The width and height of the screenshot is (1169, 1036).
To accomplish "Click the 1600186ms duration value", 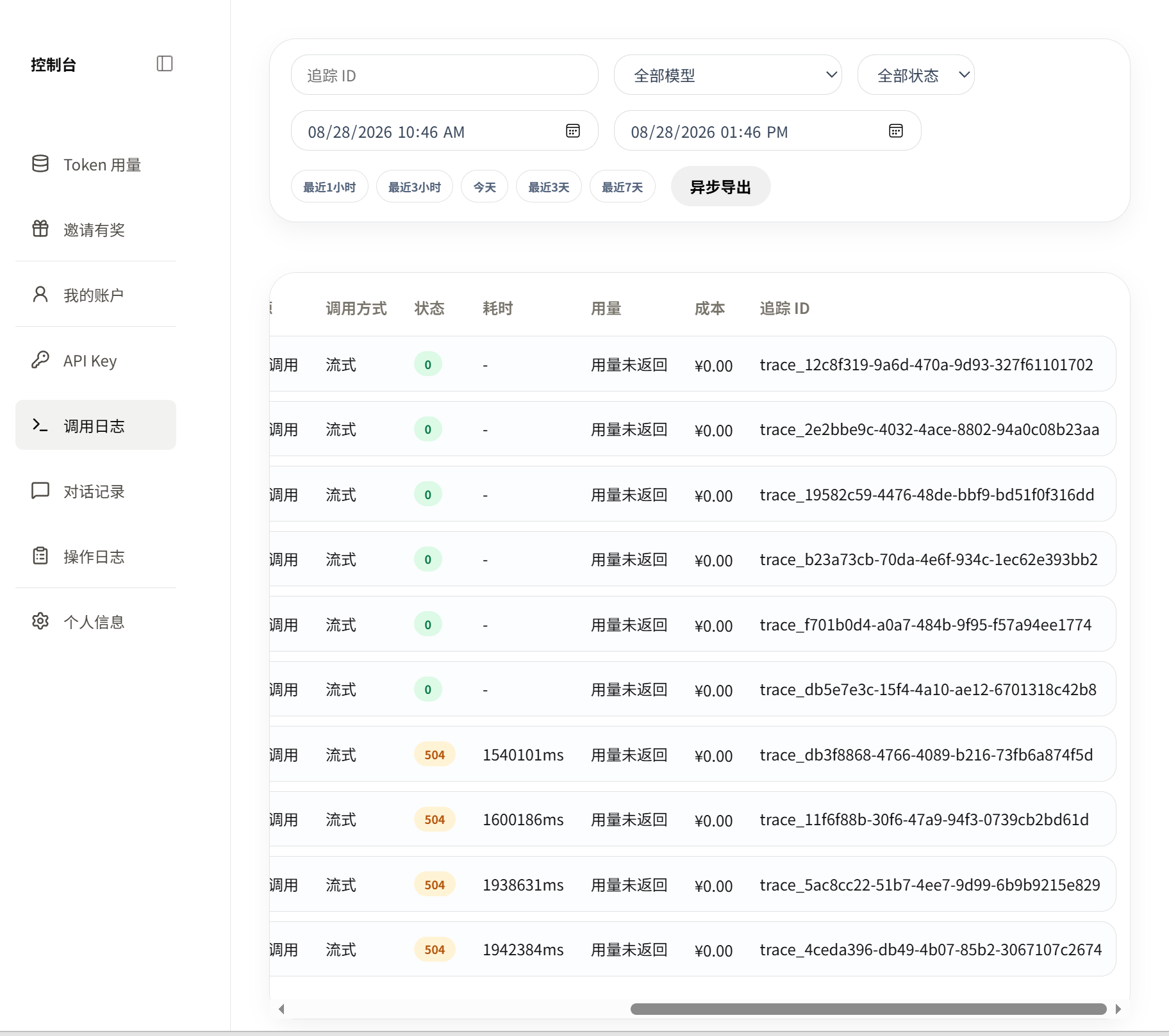I will point(523,819).
